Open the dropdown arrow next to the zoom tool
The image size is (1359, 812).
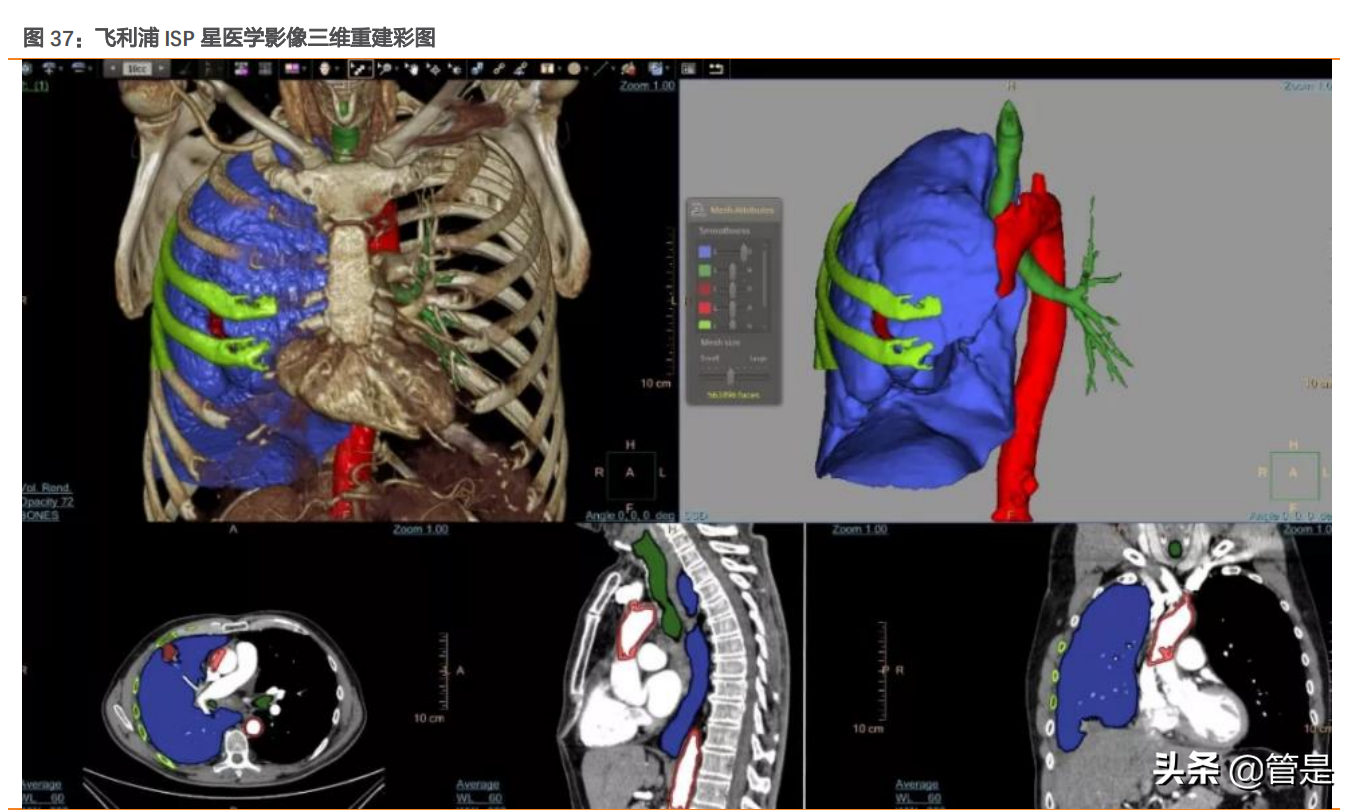398,71
